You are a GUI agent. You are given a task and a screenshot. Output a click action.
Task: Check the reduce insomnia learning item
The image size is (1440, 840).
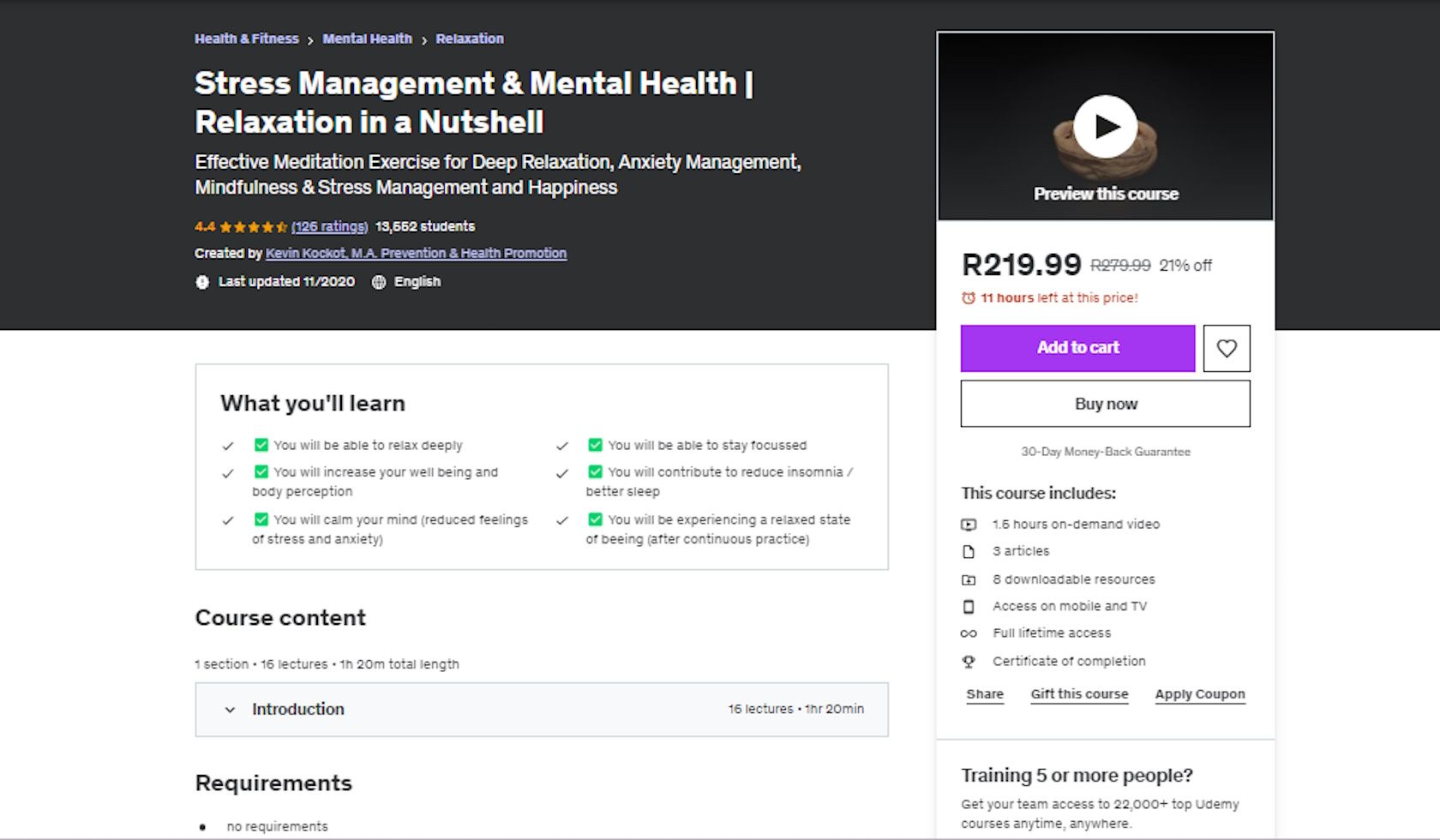click(595, 471)
